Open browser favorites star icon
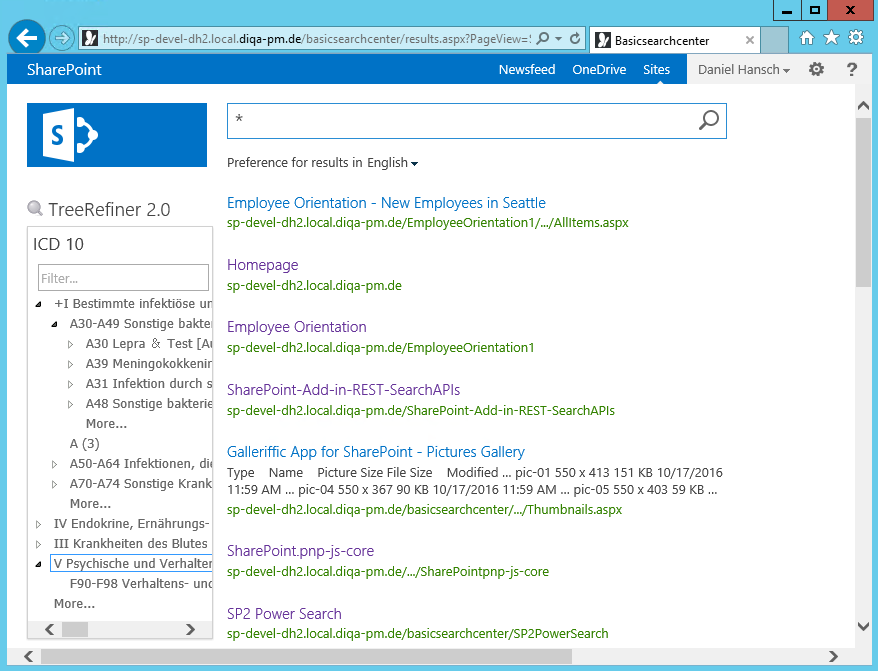 [831, 38]
